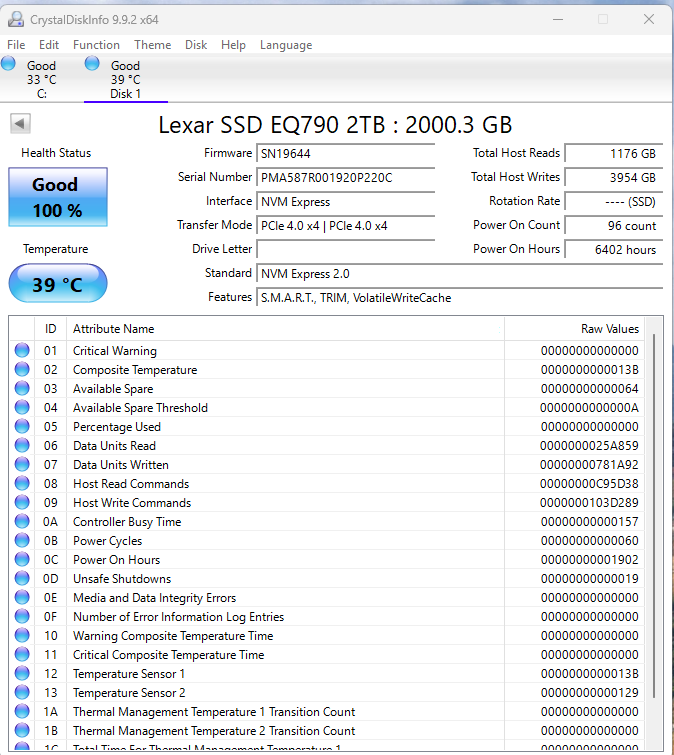Open the Theme menu

[x=153, y=45]
